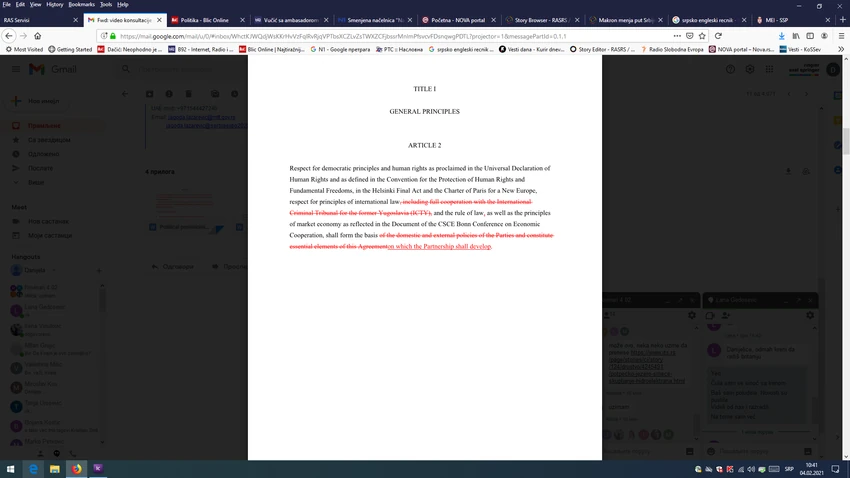Open the Firefox downloads arrow icon

pyautogui.click(x=781, y=36)
